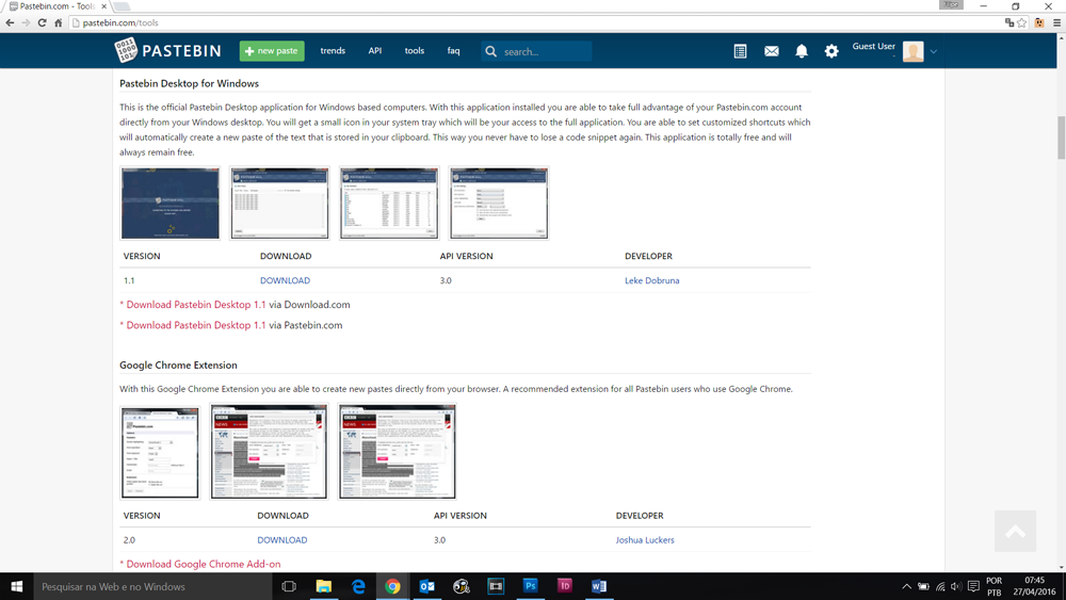The width and height of the screenshot is (1066, 600).
Task: Open the messages envelope icon
Action: [x=771, y=50]
